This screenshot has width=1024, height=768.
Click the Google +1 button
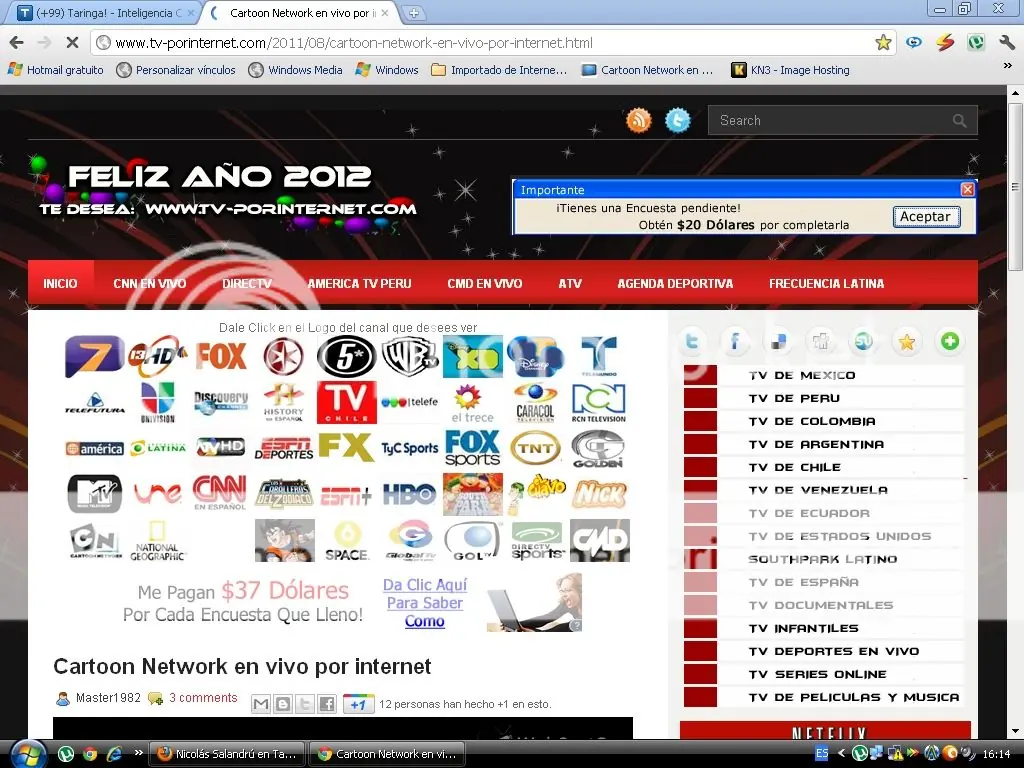tap(358, 704)
